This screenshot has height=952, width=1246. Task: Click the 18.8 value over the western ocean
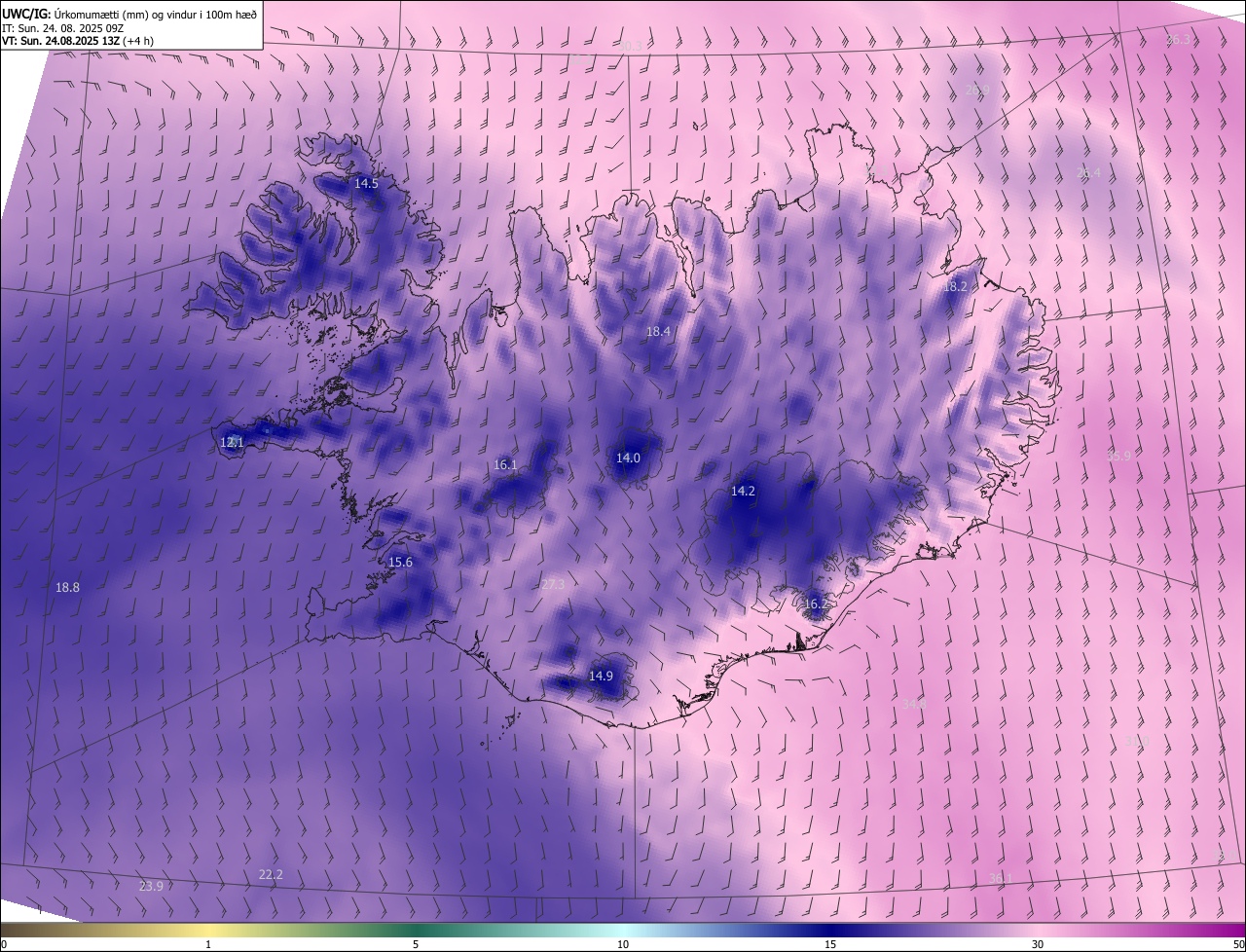point(68,587)
